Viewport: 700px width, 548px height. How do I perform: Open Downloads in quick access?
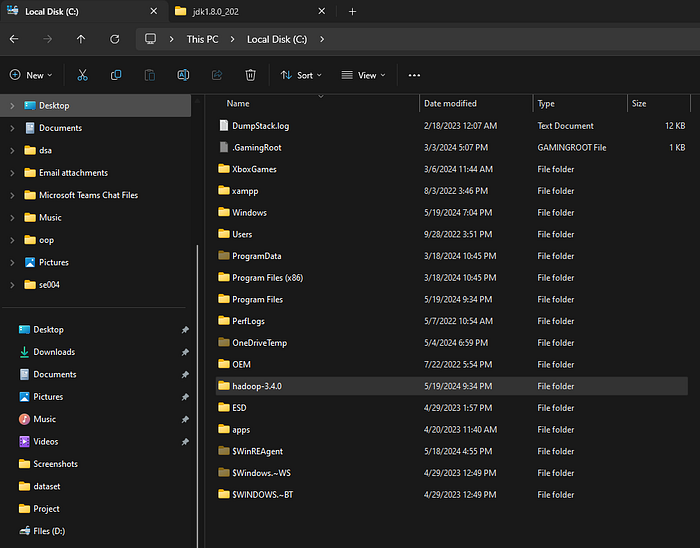54,352
